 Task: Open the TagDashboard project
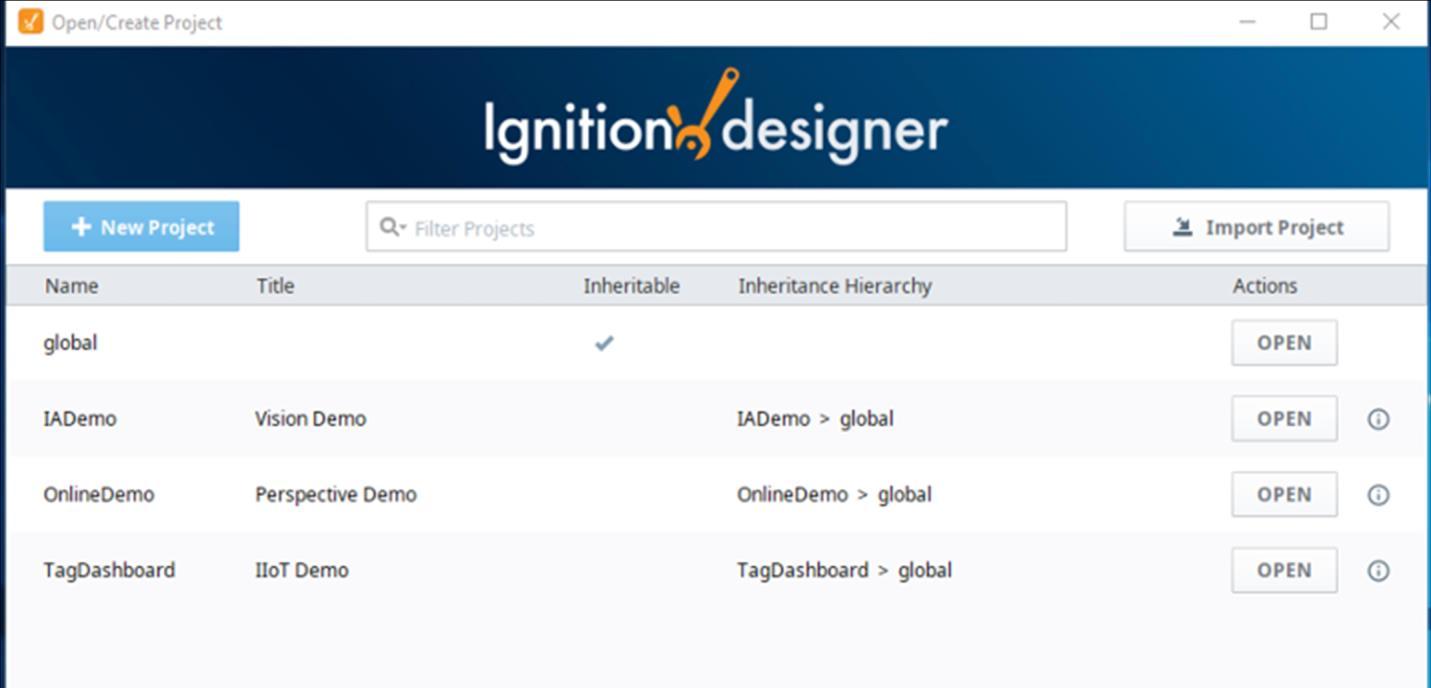[1284, 571]
